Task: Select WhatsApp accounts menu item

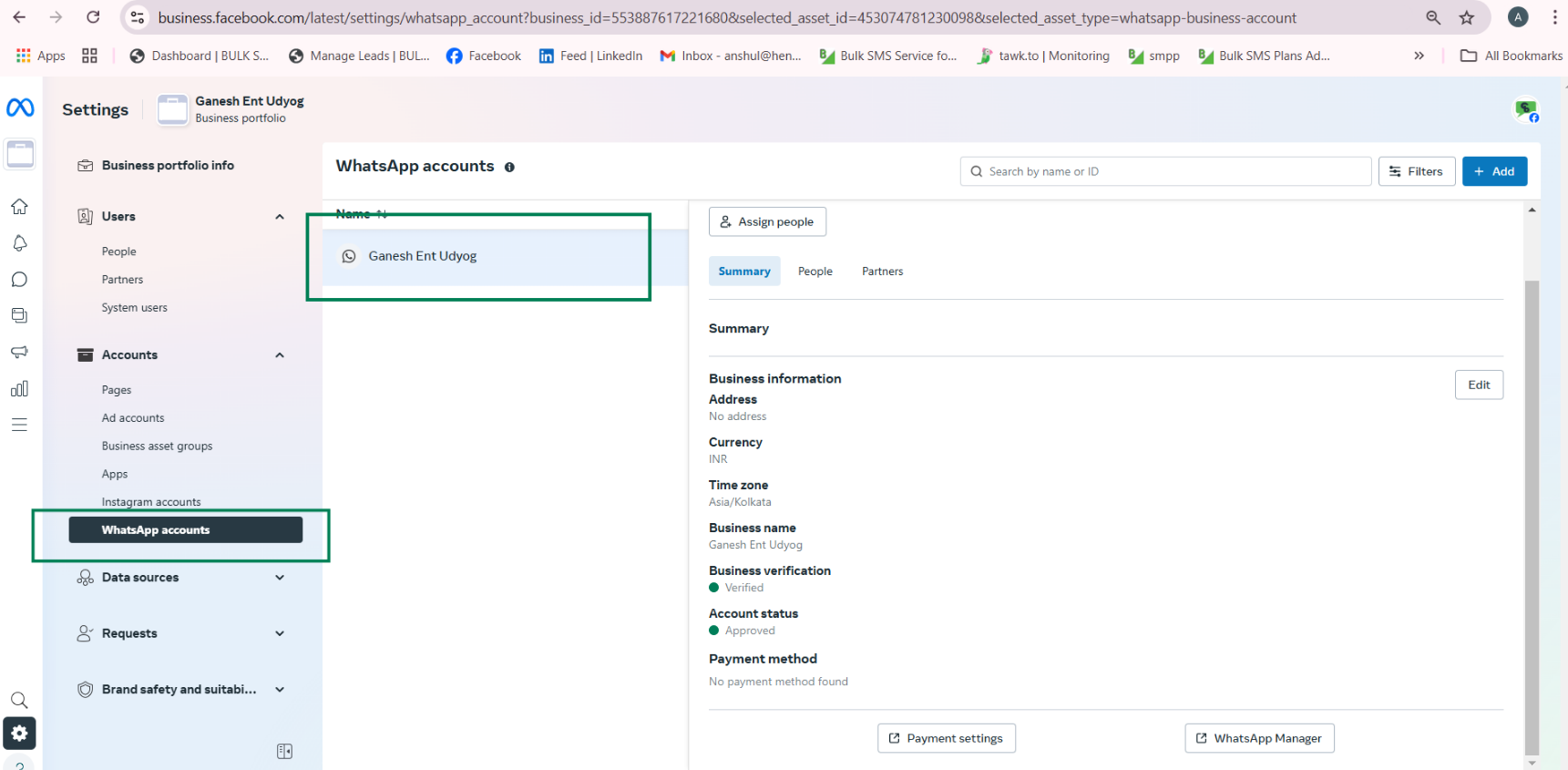Action: [x=186, y=530]
